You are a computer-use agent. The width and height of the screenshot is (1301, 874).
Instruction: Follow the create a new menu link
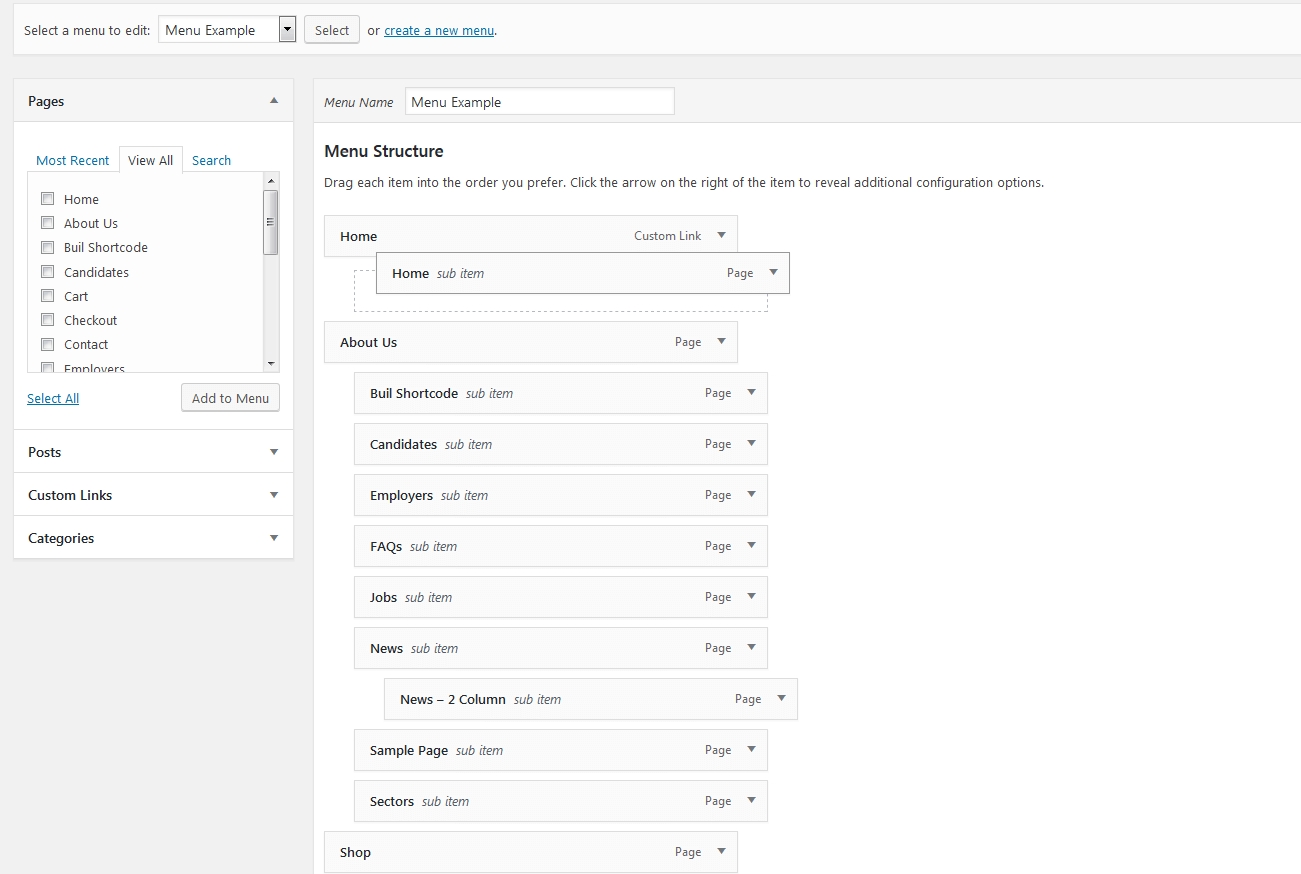pyautogui.click(x=439, y=30)
